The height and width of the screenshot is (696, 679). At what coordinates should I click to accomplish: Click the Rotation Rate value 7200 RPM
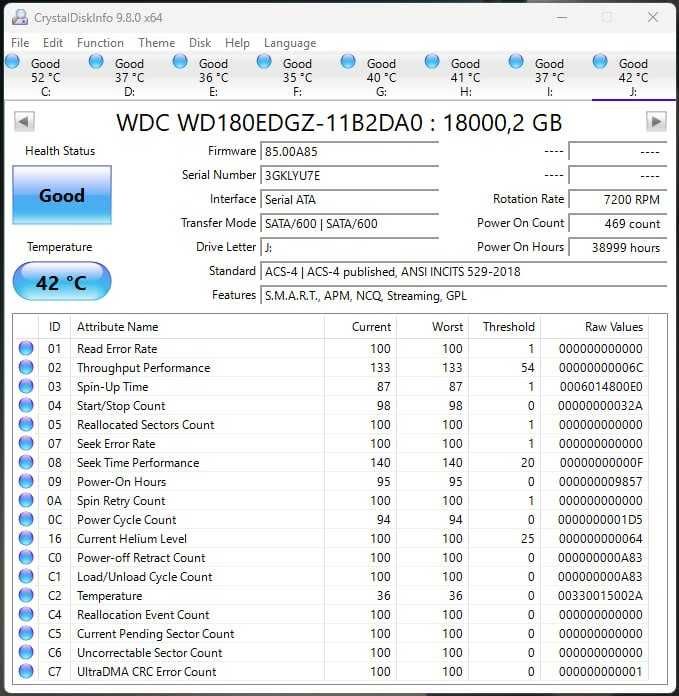pos(618,200)
